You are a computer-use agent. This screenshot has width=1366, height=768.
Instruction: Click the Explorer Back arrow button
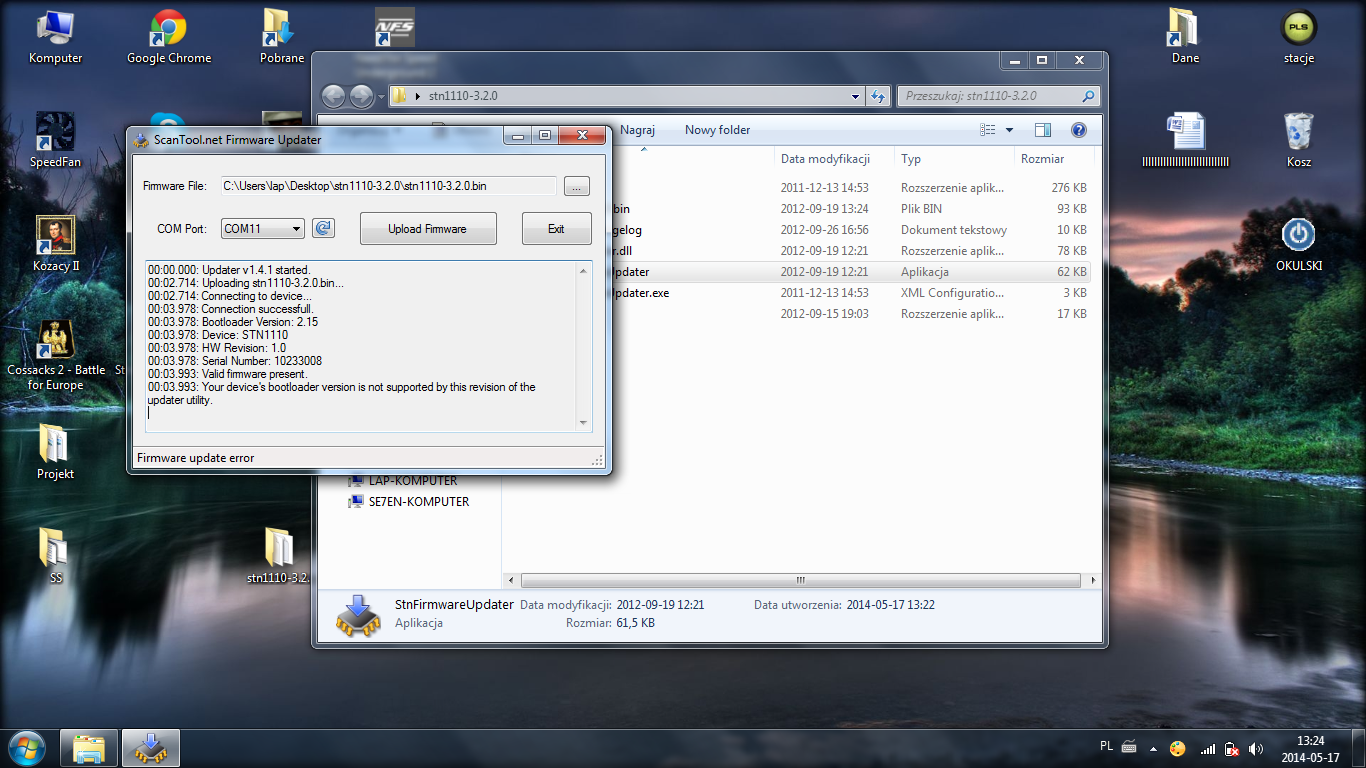(x=333, y=96)
